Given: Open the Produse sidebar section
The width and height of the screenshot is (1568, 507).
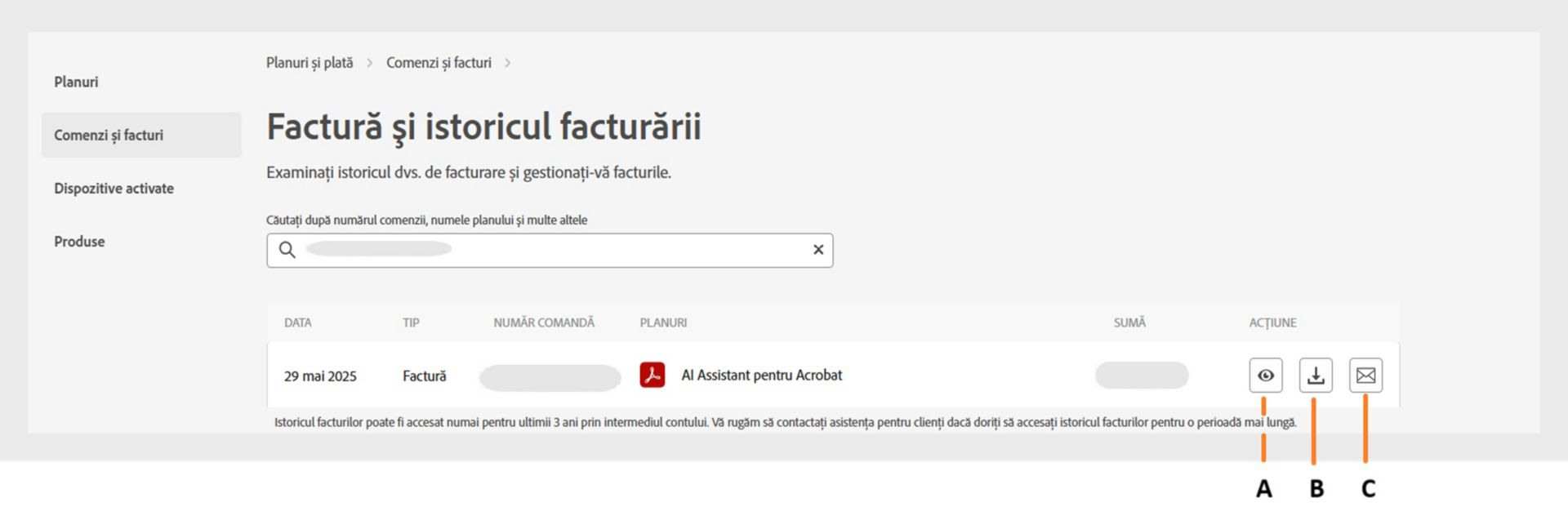Looking at the screenshot, I should pyautogui.click(x=79, y=241).
